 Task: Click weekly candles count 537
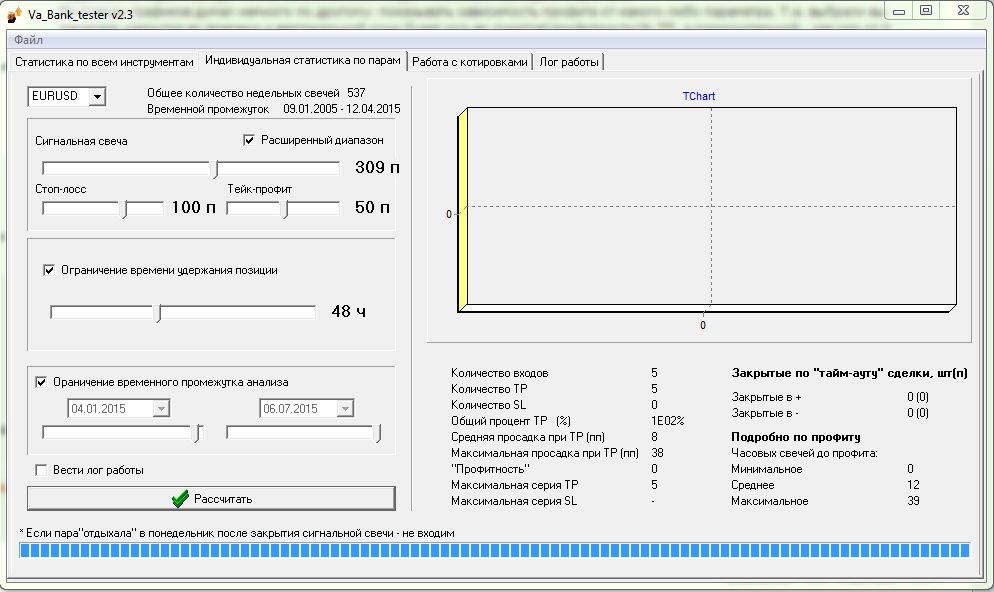[x=356, y=93]
